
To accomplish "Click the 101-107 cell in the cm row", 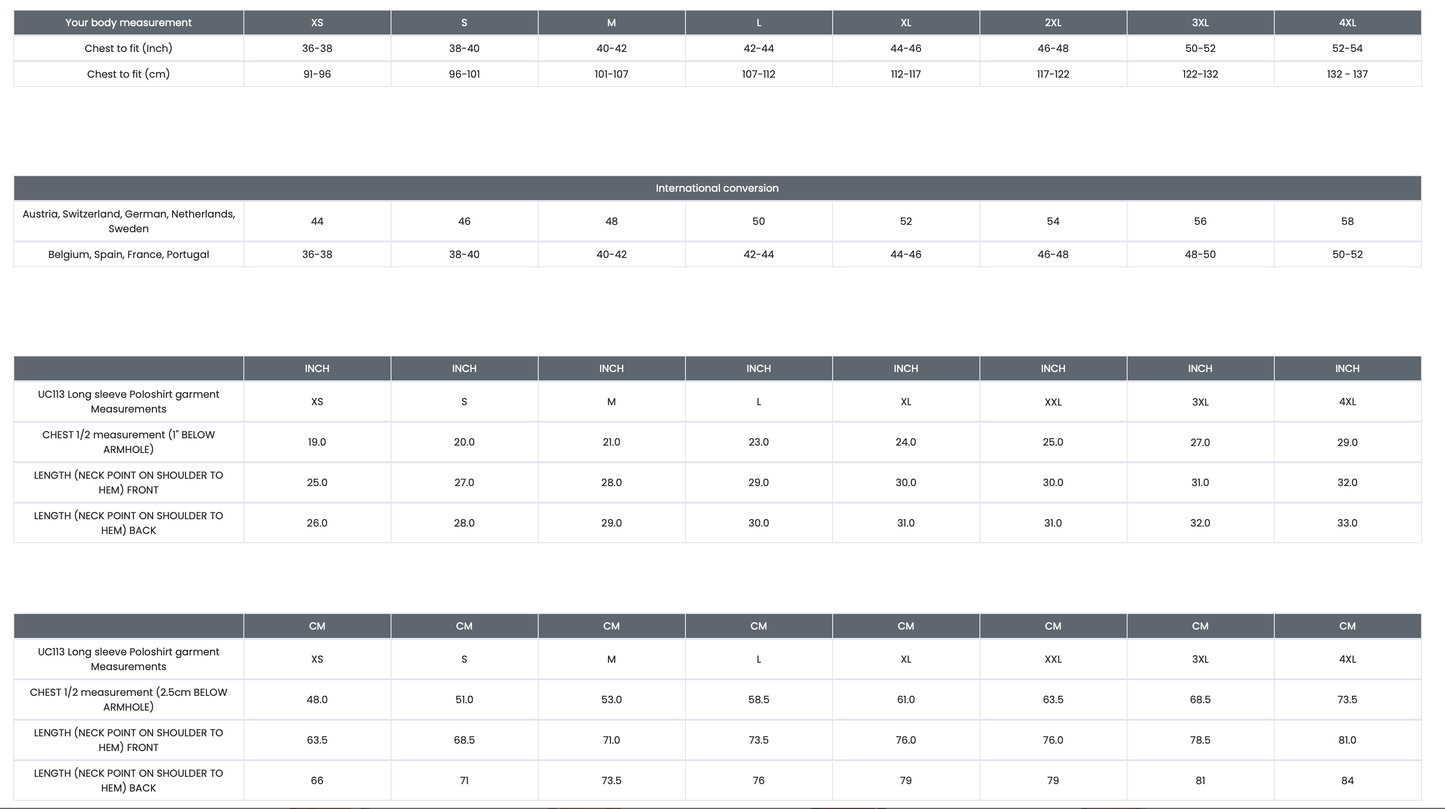I will pyautogui.click(x=611, y=74).
